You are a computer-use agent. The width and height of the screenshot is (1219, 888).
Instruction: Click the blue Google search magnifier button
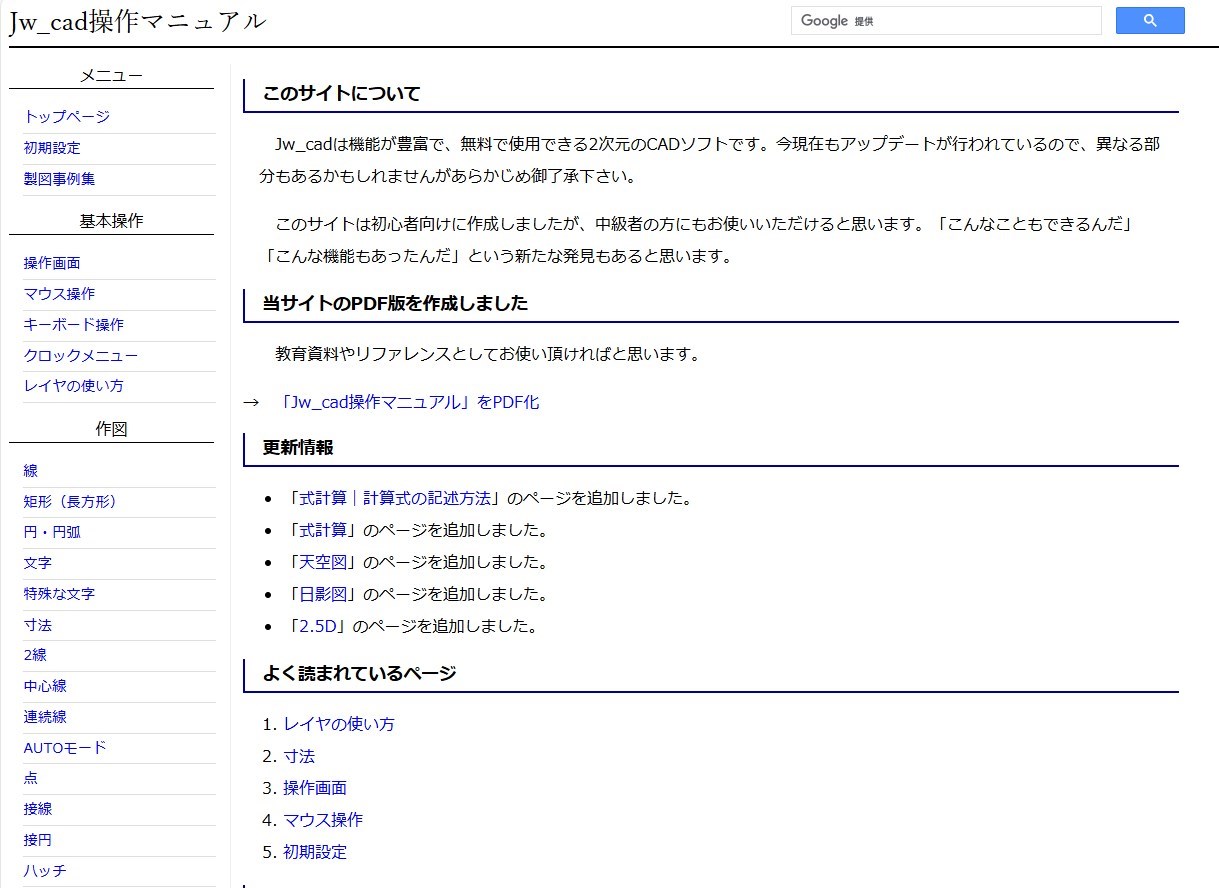click(1150, 20)
